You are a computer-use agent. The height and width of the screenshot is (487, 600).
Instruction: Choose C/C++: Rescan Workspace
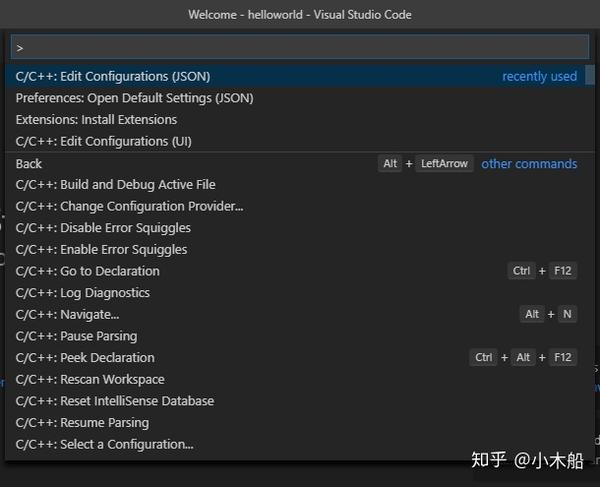295,379
